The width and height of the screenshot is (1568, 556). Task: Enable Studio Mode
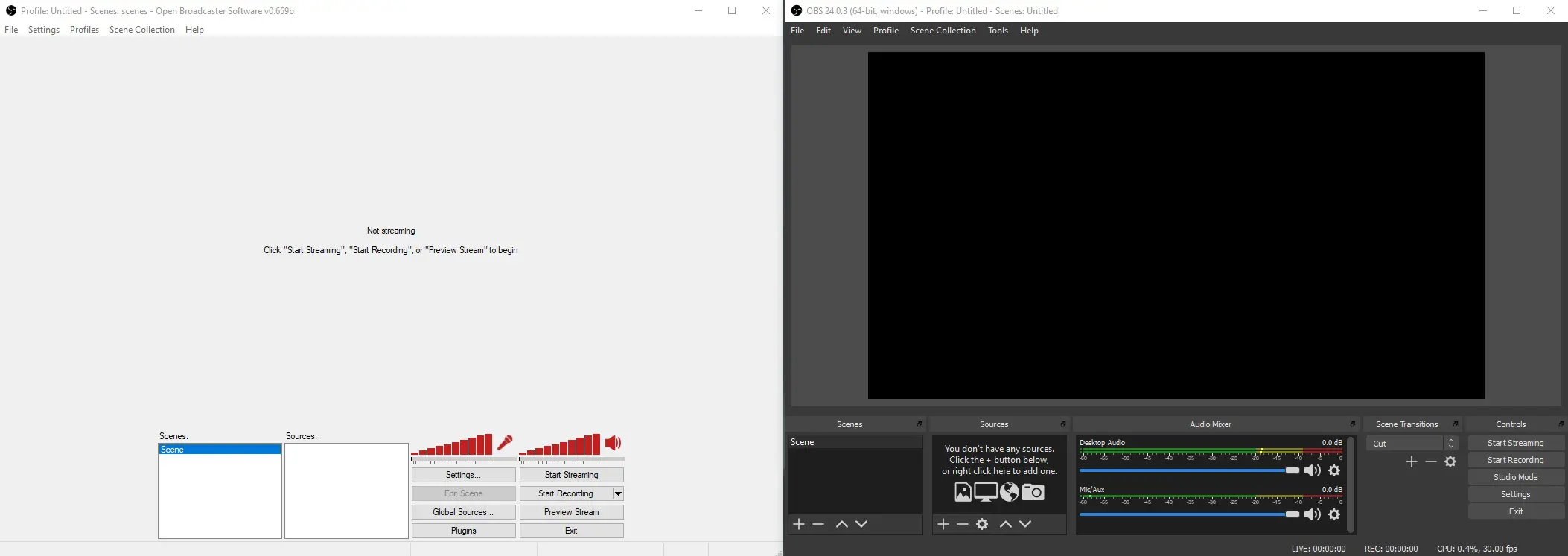pos(1516,477)
